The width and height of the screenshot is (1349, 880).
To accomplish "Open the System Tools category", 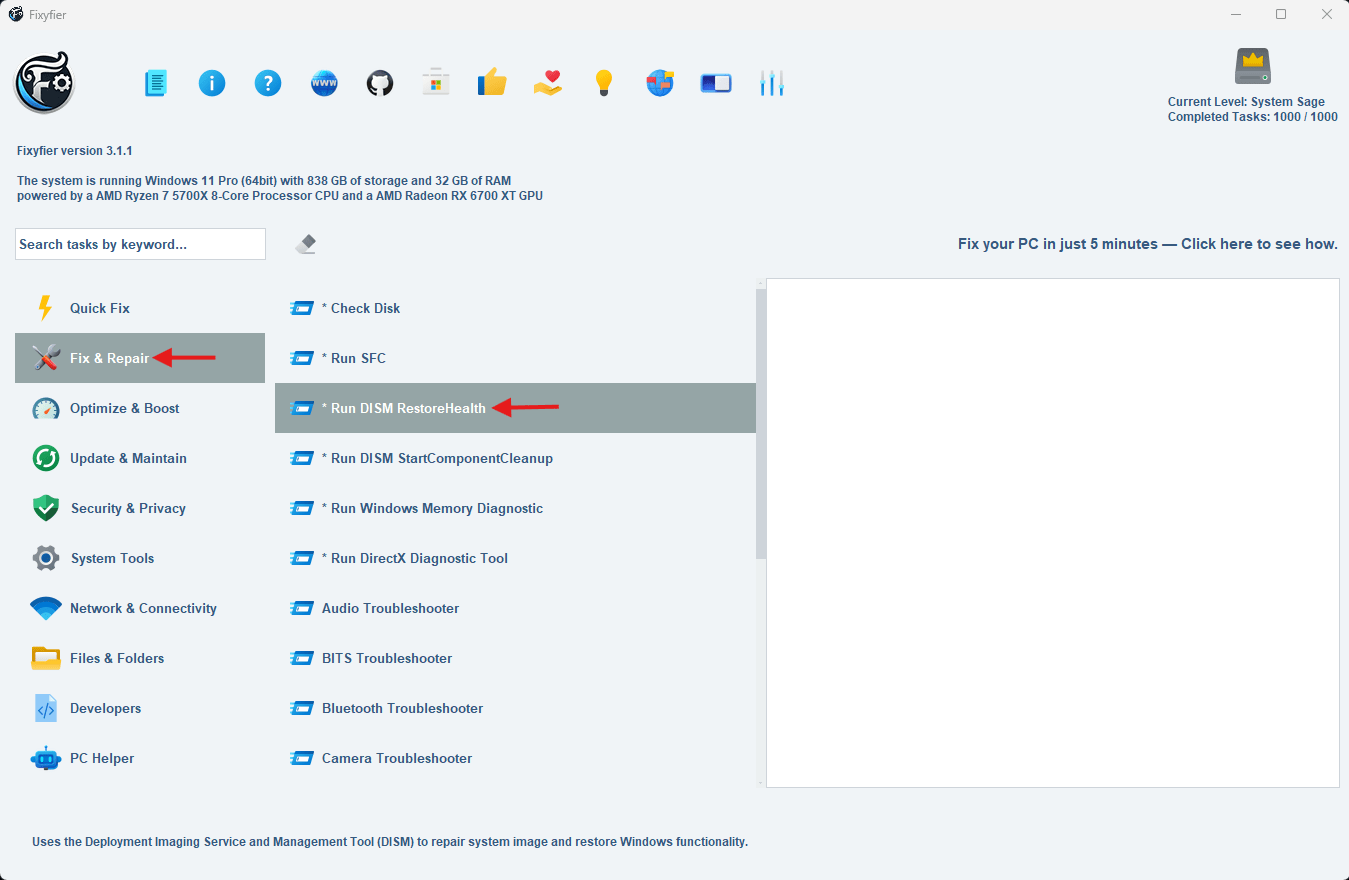I will [140, 558].
